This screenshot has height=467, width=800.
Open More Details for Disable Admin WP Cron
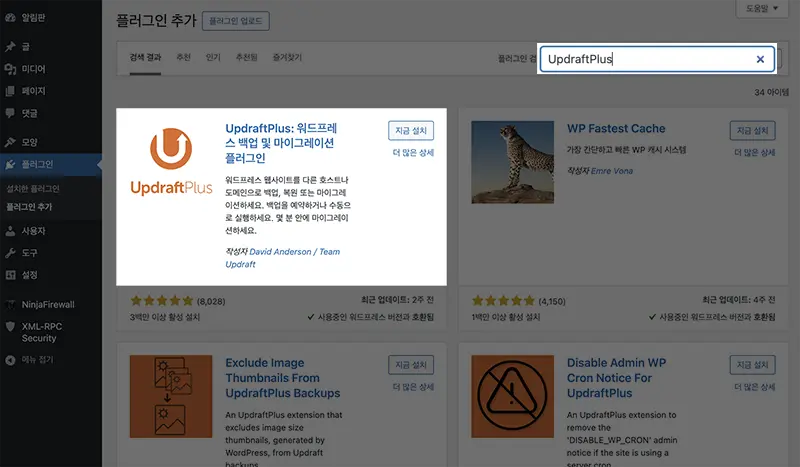point(755,387)
